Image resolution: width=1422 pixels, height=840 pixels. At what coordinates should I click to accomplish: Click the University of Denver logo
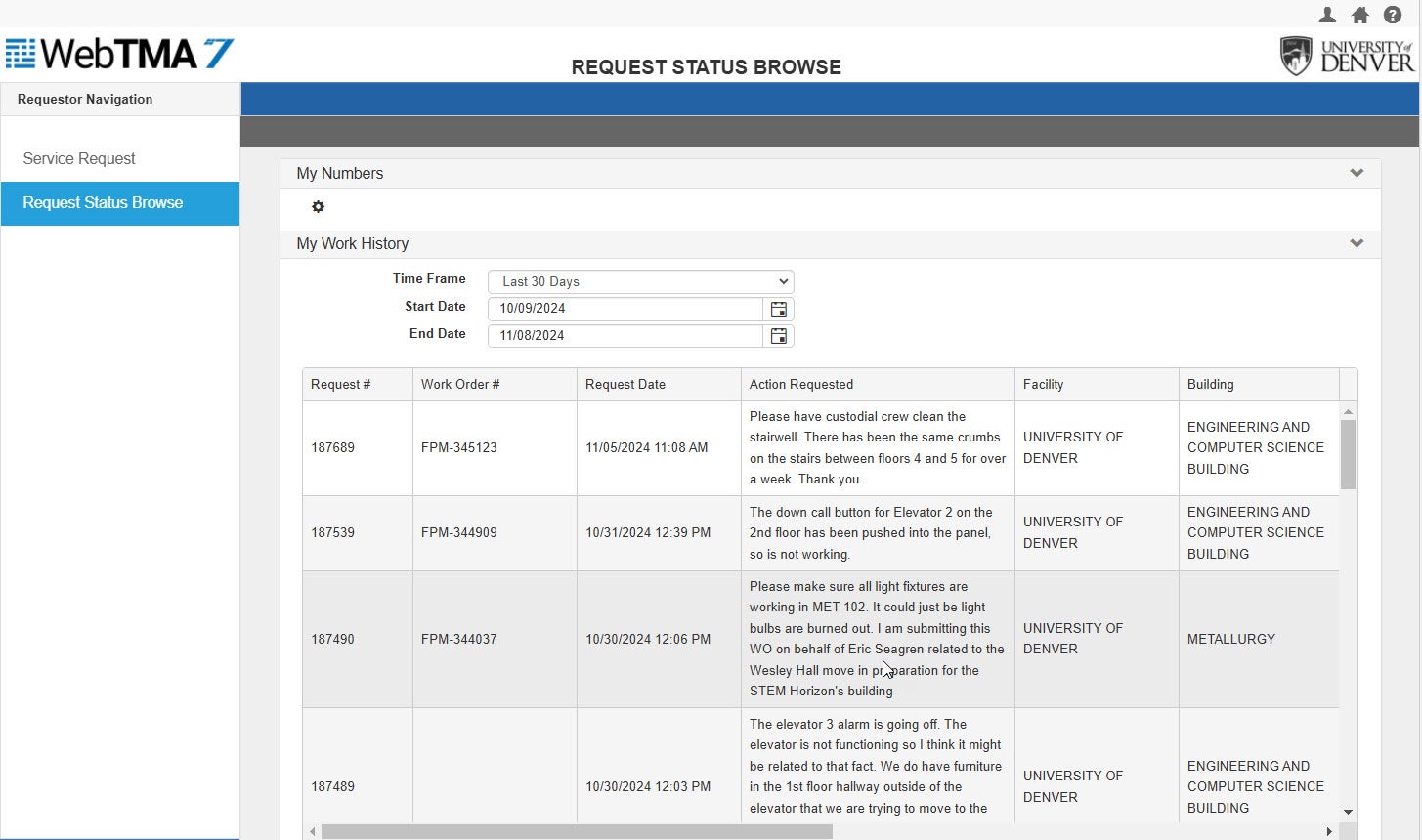click(x=1346, y=57)
